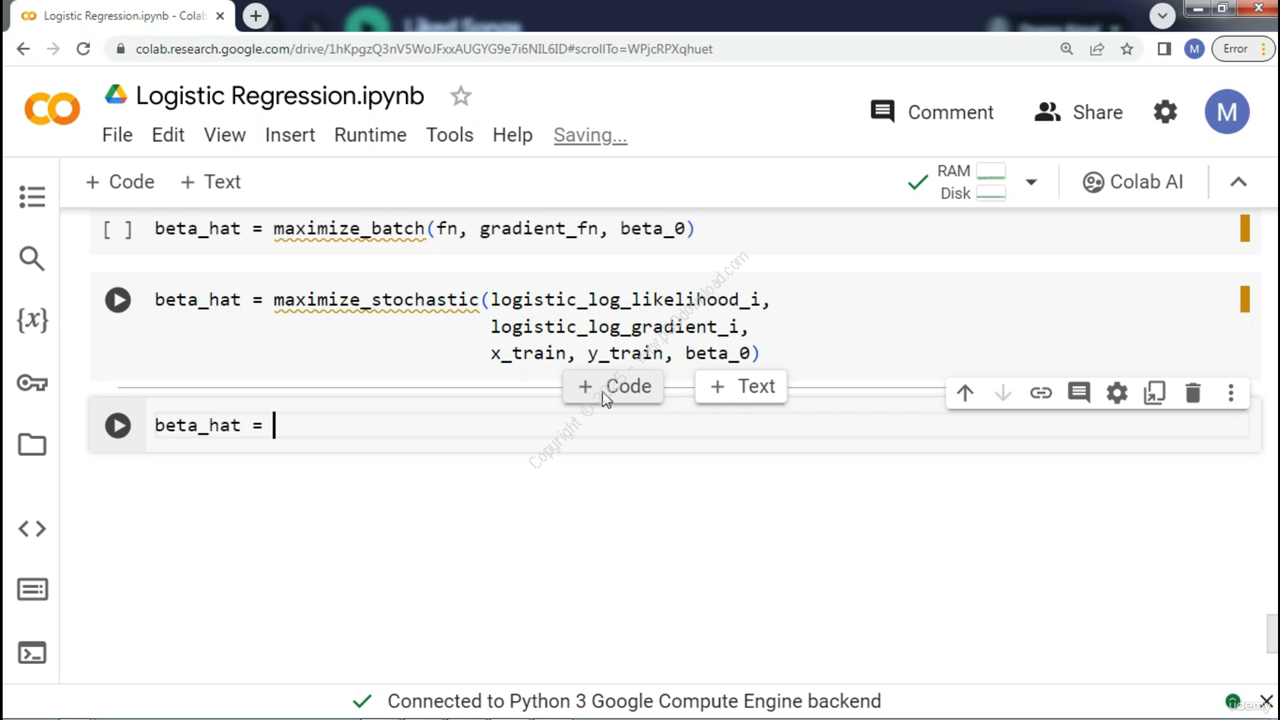The height and width of the screenshot is (720, 1280).
Task: Open the File menu
Action: 117,135
